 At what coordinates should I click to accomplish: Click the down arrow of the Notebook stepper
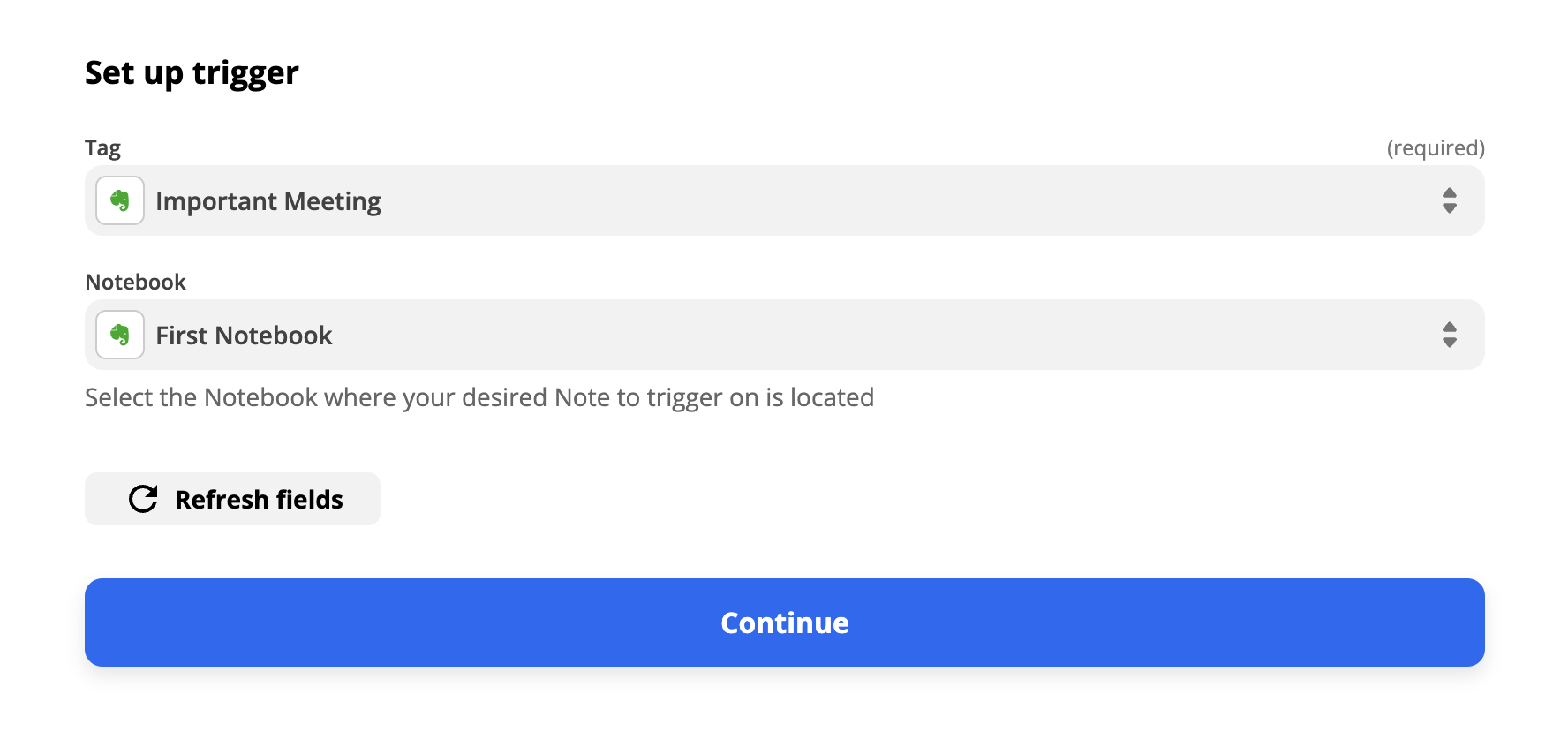(x=1449, y=343)
